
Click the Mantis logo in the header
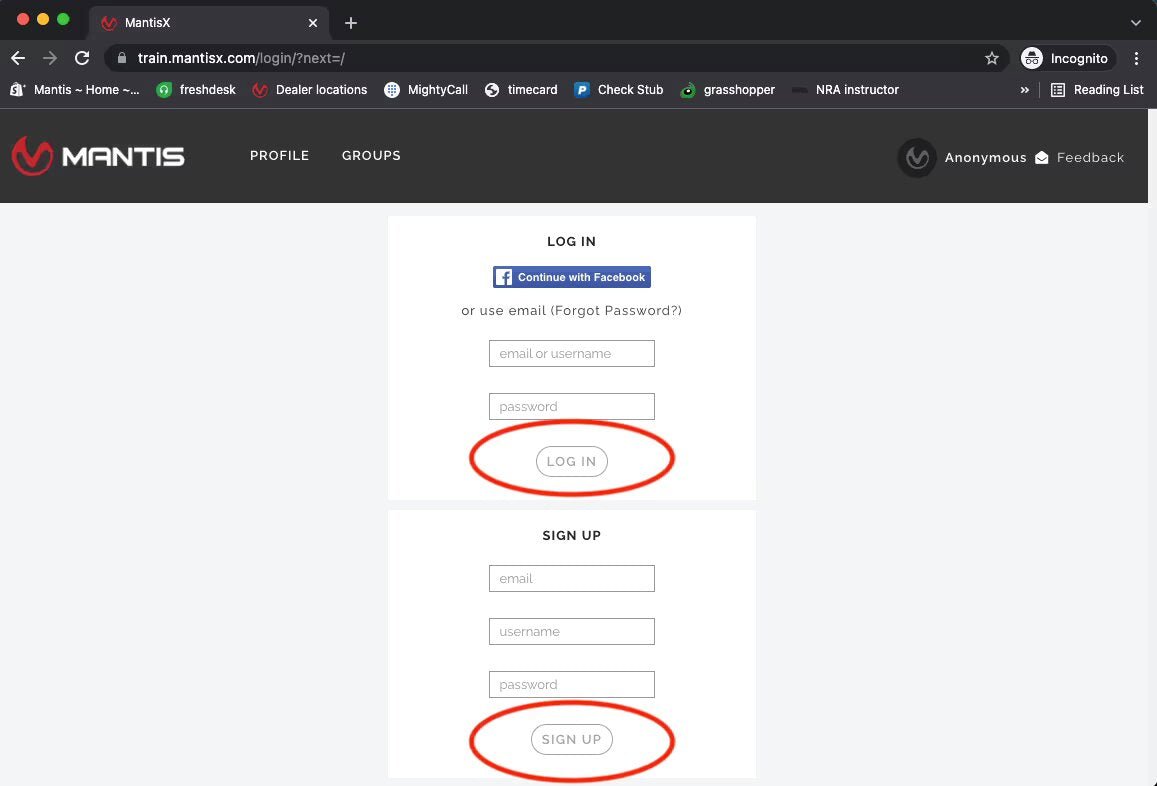coord(98,156)
